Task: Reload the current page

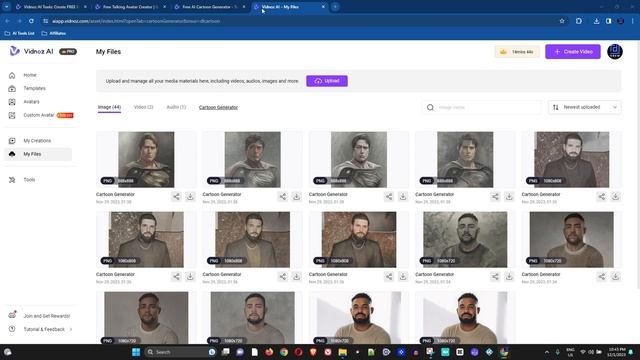Action: (31, 21)
